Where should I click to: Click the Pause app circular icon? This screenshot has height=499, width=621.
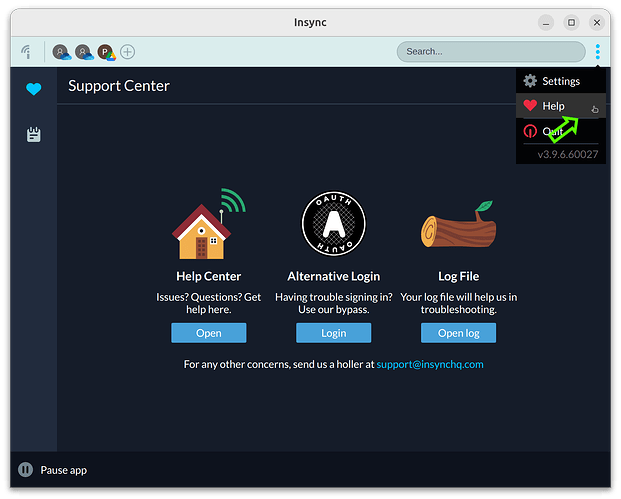coord(25,470)
